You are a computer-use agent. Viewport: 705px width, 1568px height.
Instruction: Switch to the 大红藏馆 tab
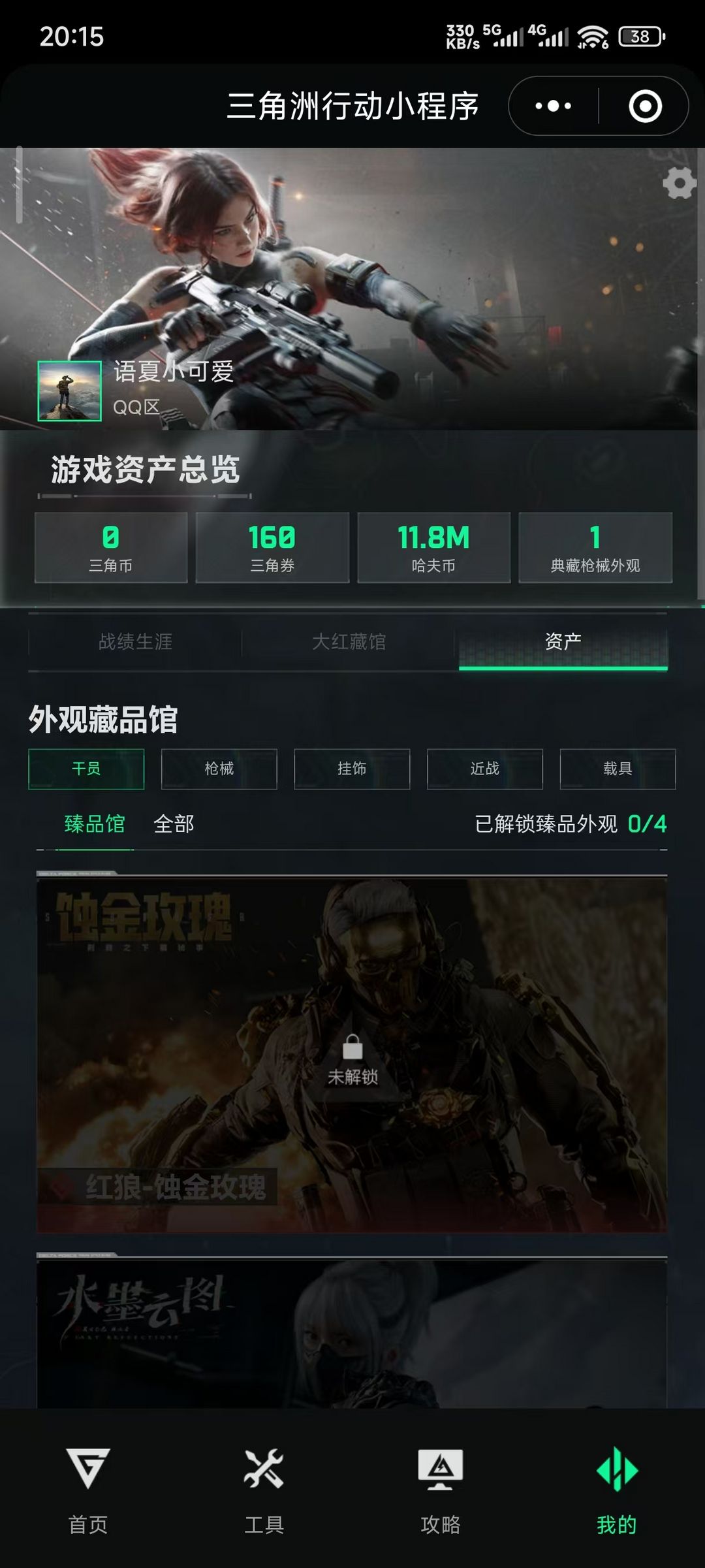coord(349,642)
